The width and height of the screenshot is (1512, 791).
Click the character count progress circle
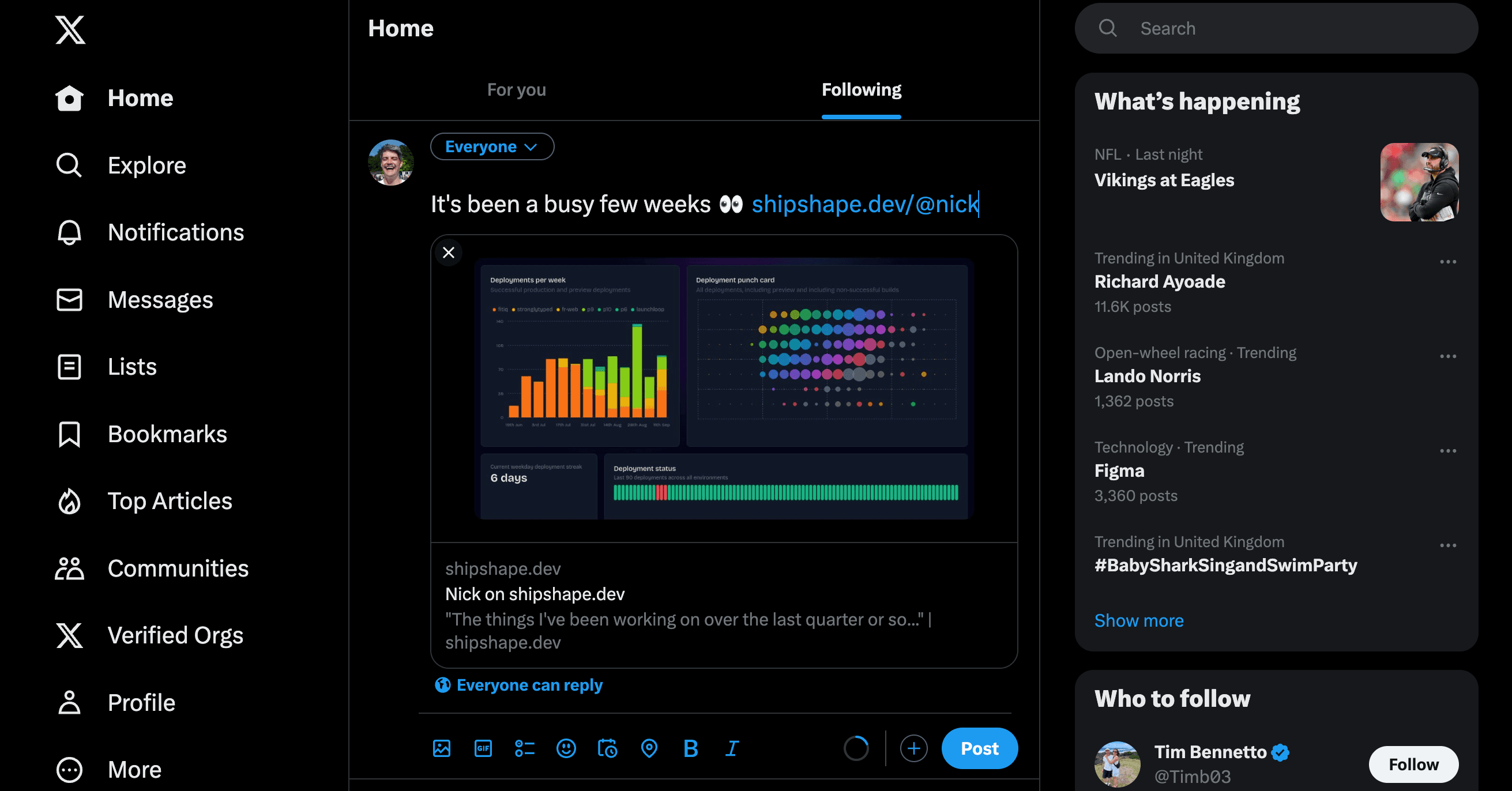click(x=856, y=748)
